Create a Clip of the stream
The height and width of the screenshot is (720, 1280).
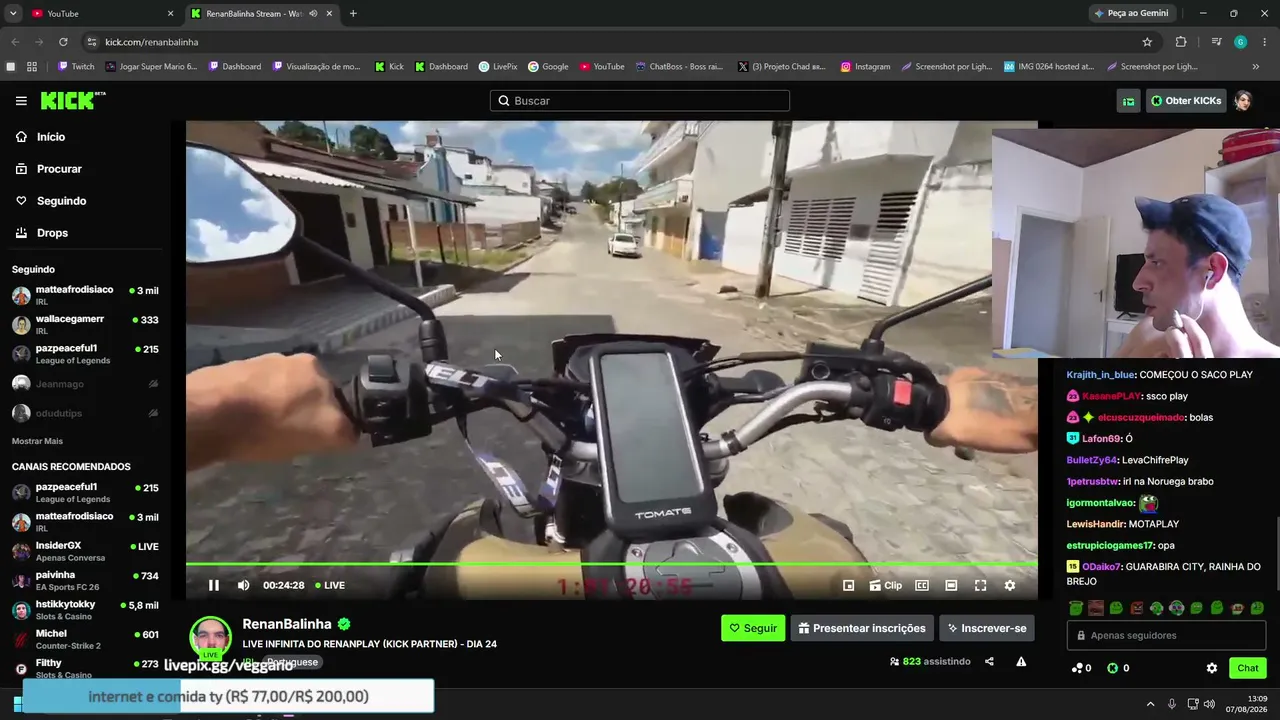885,585
